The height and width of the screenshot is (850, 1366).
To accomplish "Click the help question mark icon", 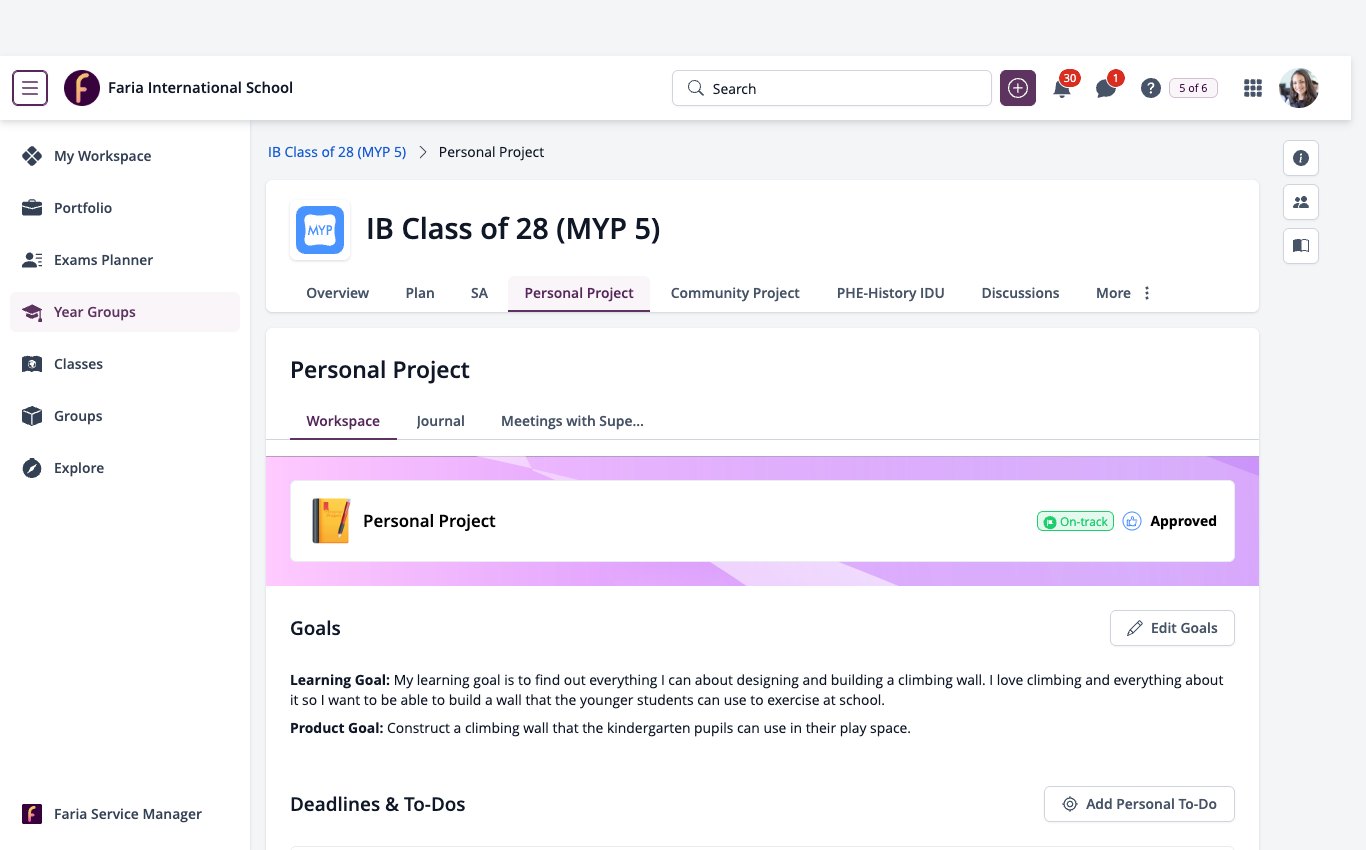I will 1151,88.
